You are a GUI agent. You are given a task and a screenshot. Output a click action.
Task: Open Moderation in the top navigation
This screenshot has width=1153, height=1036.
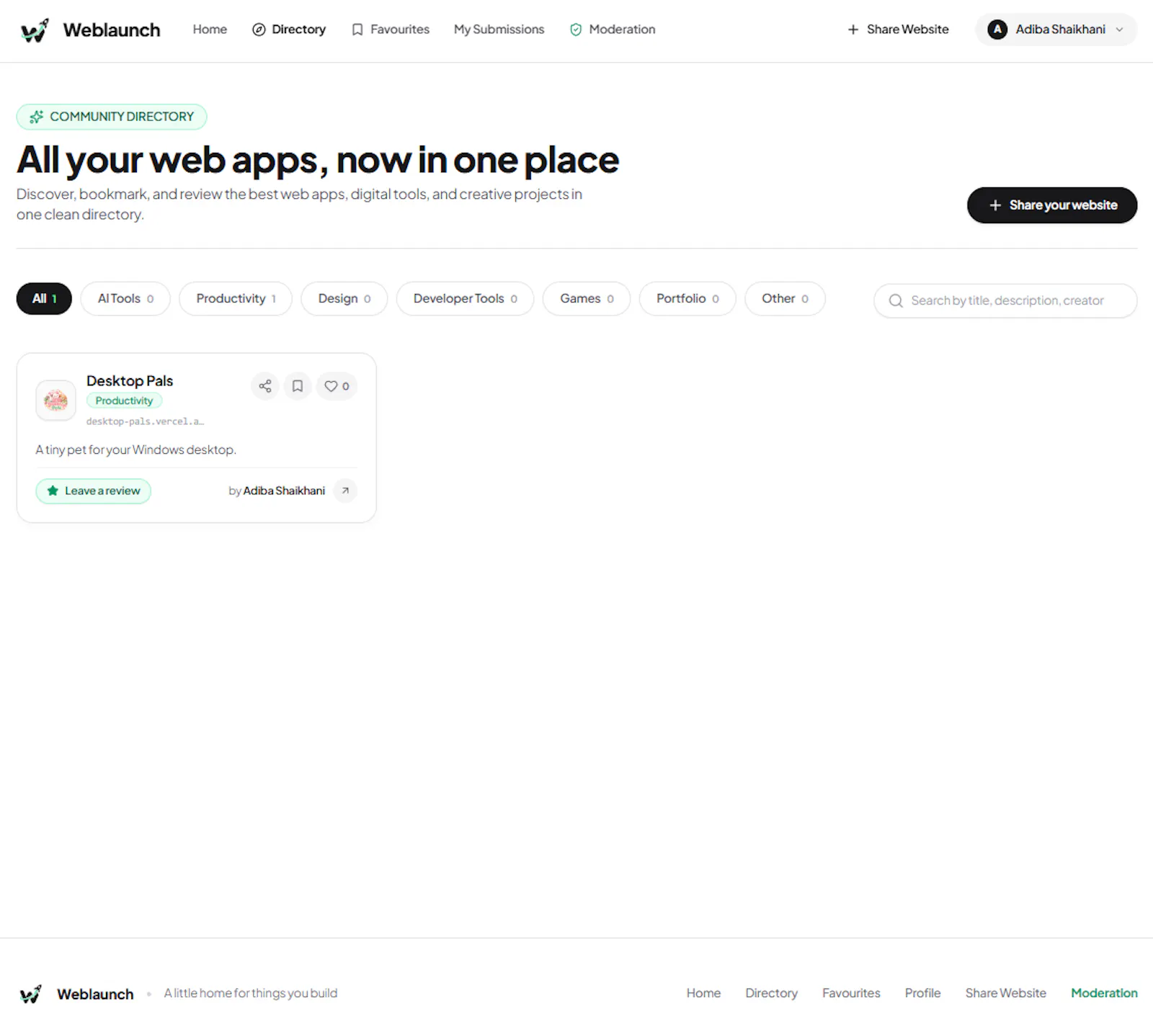(x=613, y=30)
